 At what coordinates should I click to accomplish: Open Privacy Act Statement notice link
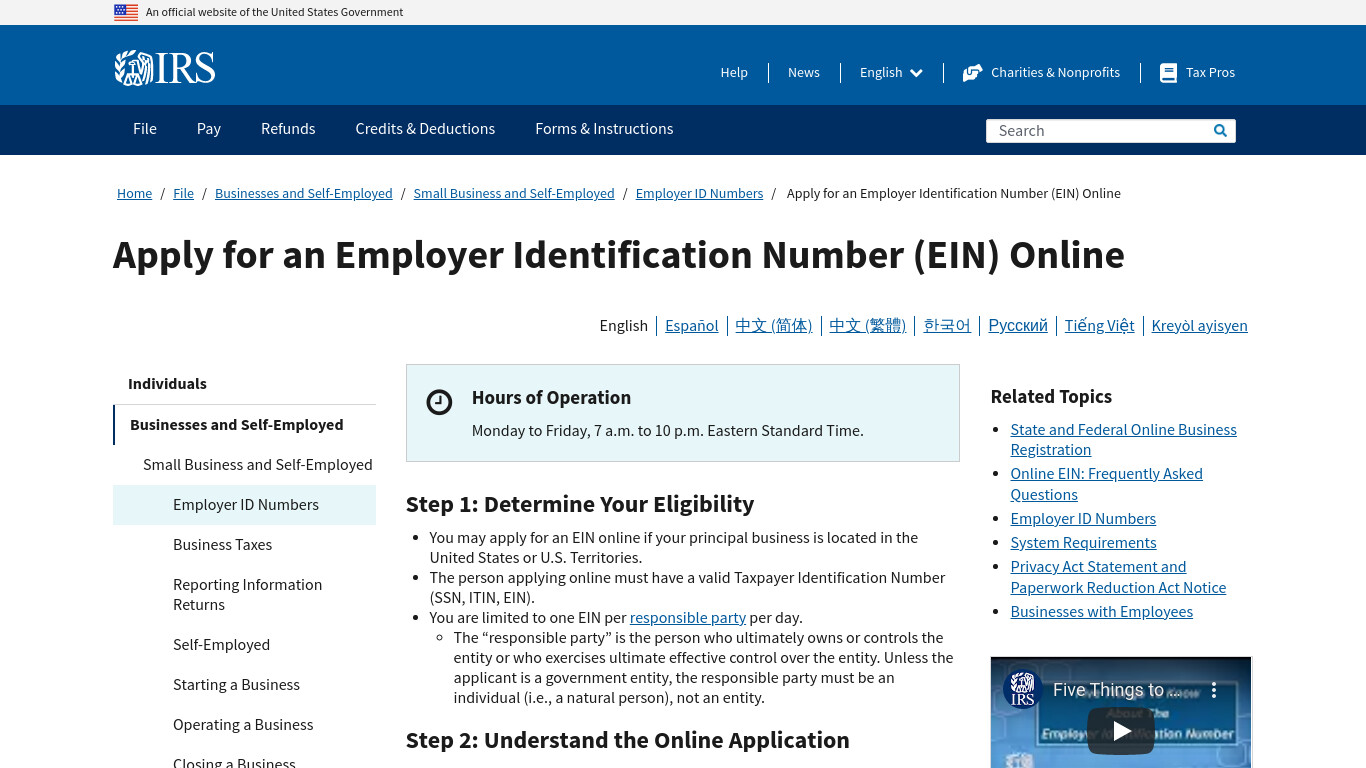(x=1118, y=577)
